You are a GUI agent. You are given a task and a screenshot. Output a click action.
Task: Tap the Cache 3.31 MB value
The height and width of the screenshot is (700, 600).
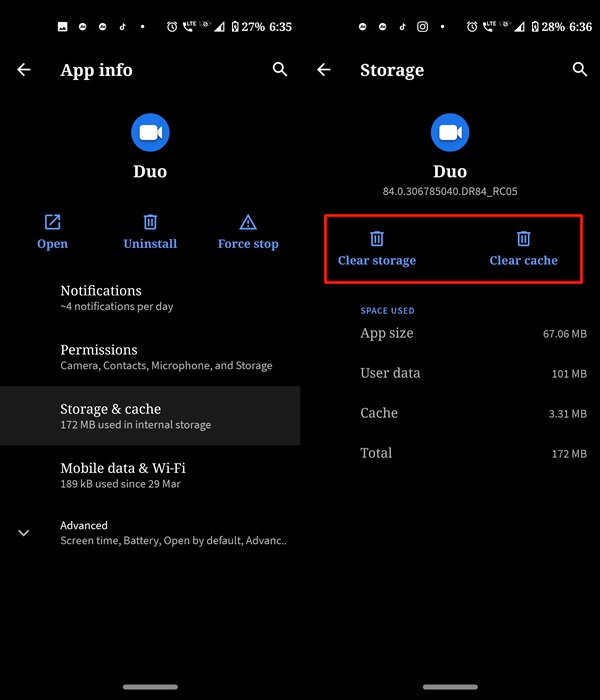[x=567, y=414]
